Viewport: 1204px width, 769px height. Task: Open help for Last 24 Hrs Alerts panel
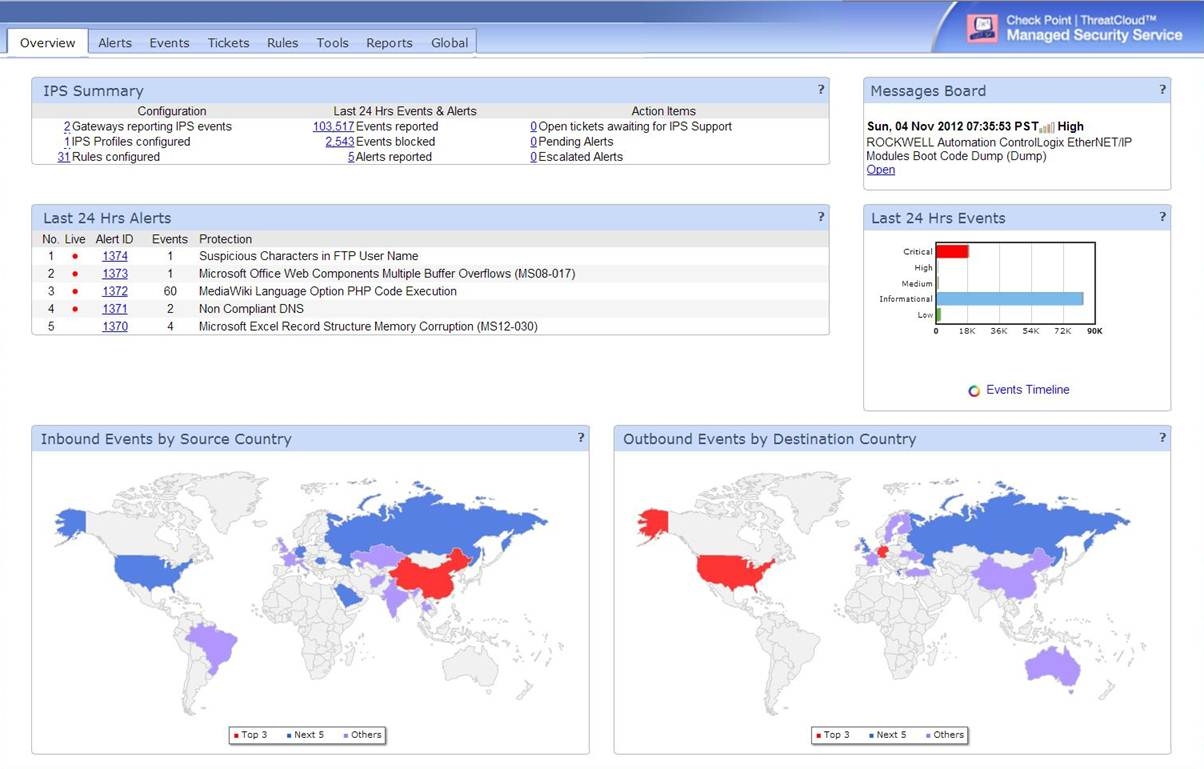[821, 216]
